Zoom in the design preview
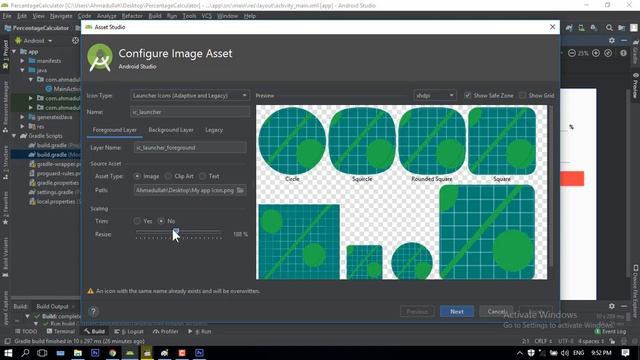640x360 pixels. click(x=596, y=53)
